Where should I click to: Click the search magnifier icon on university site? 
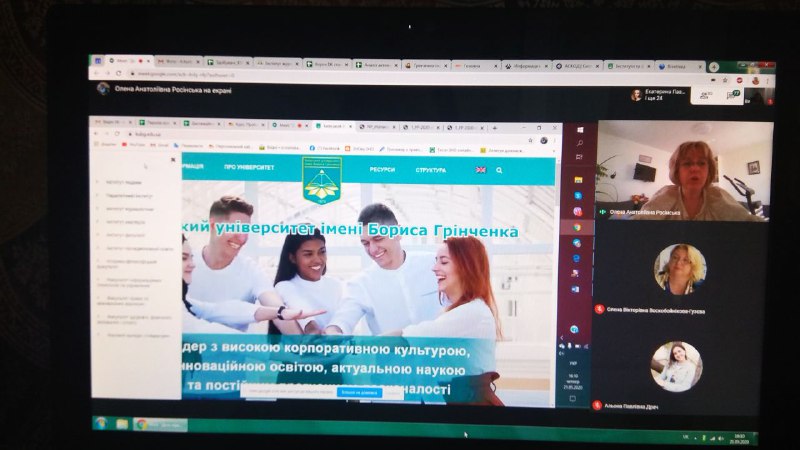click(x=499, y=170)
